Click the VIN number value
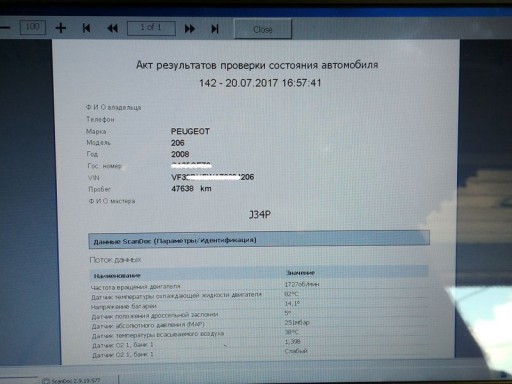The height and width of the screenshot is (384, 512). click(x=213, y=177)
